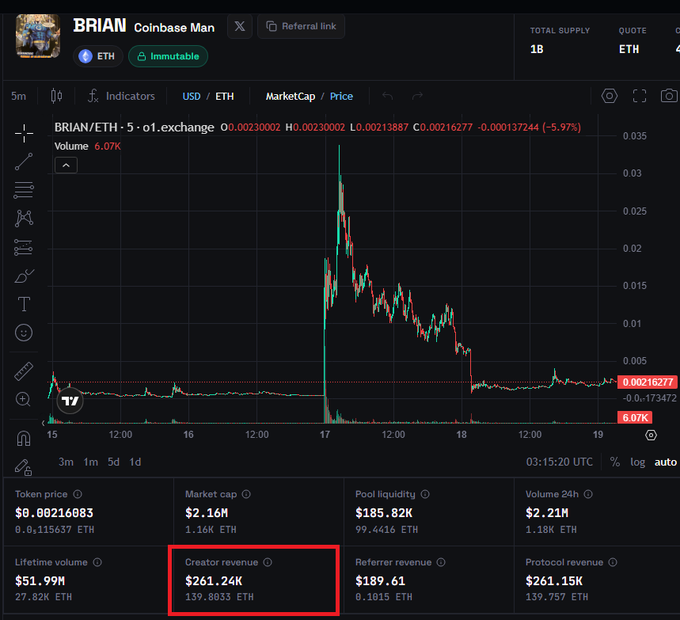680x620 pixels.
Task: Toggle auto scale mode
Action: tap(665, 462)
